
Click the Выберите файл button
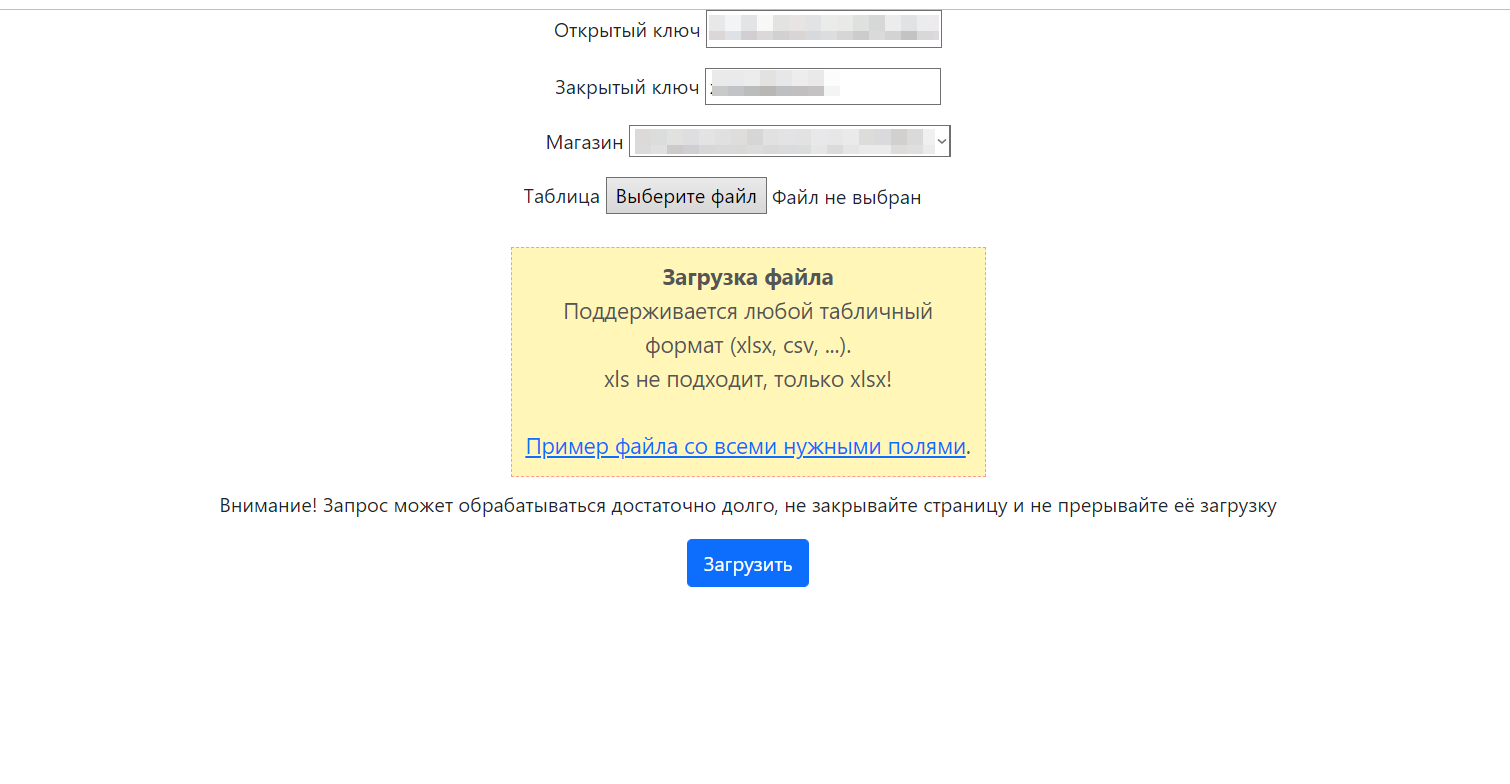pyautogui.click(x=686, y=196)
